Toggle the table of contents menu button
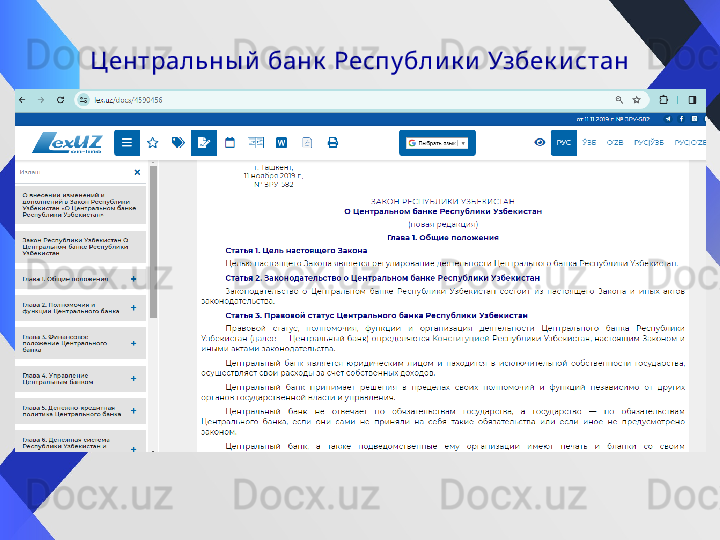The width and height of the screenshot is (720, 540). [127, 143]
